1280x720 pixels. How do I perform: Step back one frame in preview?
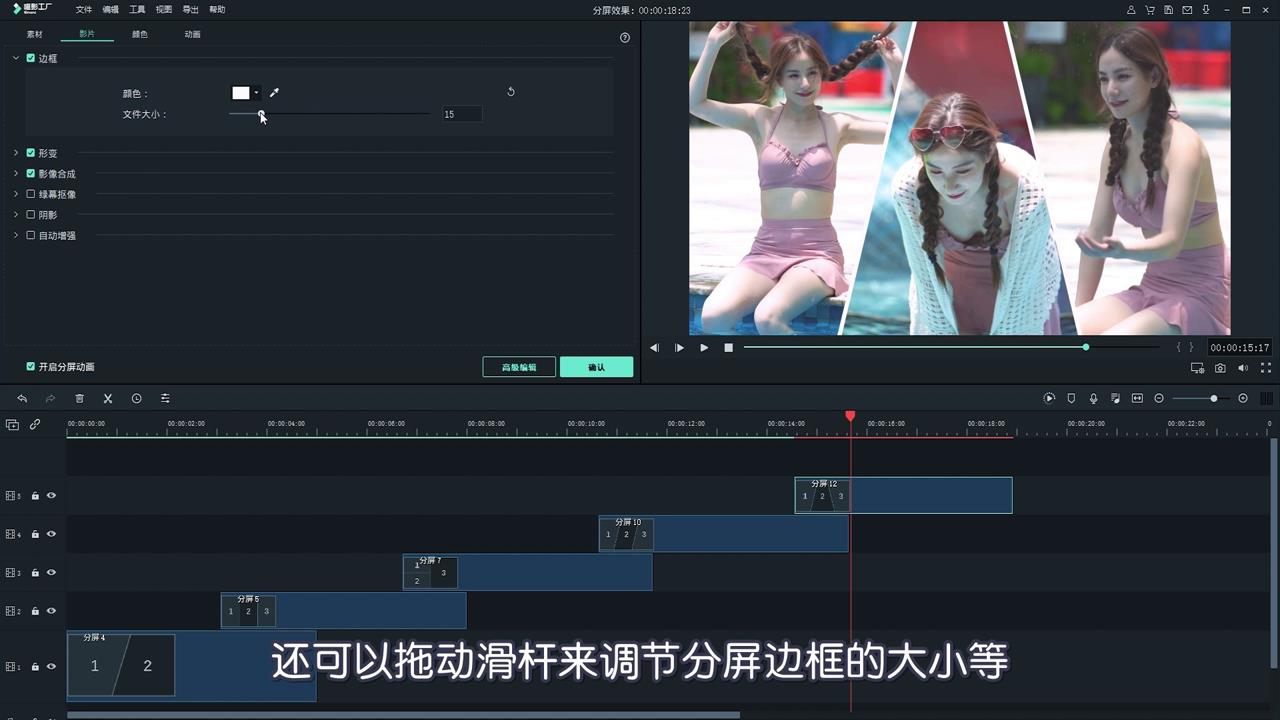coord(654,348)
